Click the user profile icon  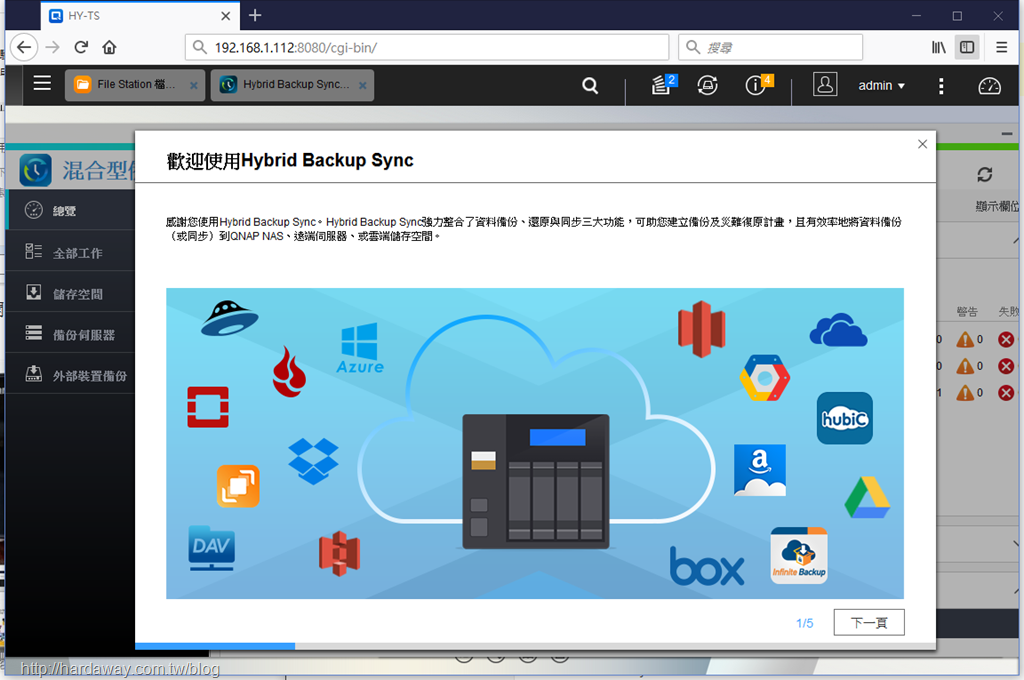click(825, 84)
